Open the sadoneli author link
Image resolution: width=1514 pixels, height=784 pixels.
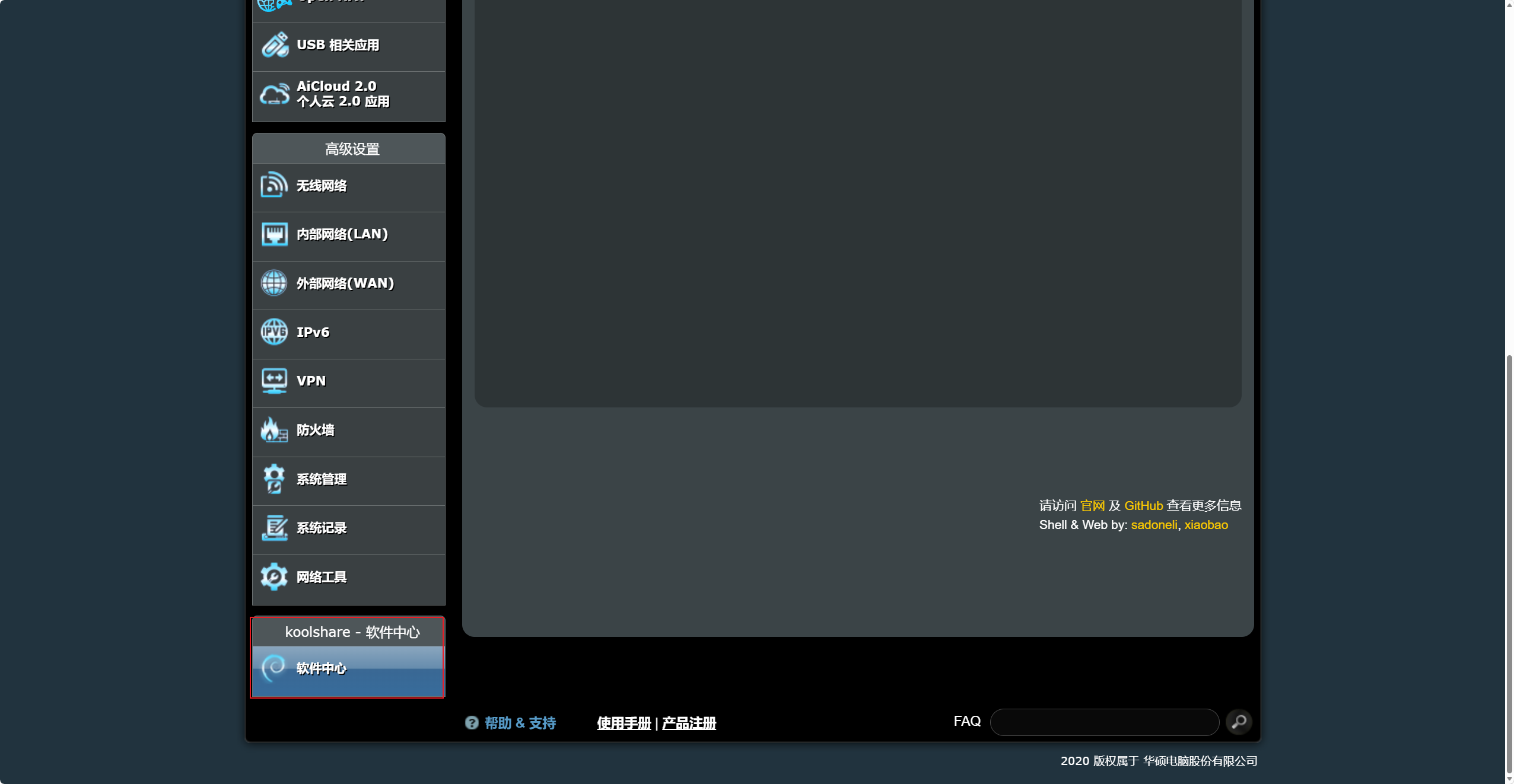[x=1154, y=525]
